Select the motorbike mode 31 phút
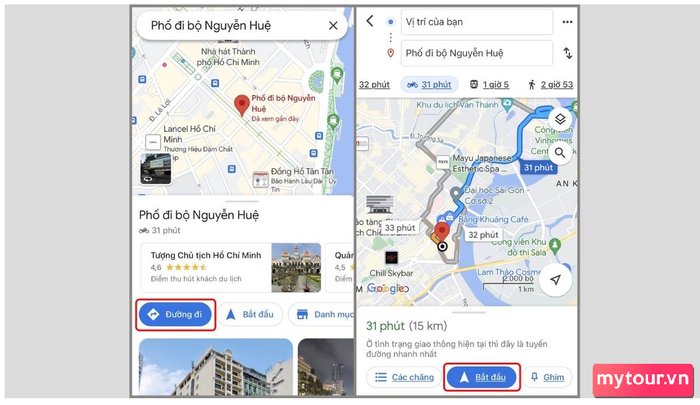This screenshot has width=700, height=405. (429, 84)
